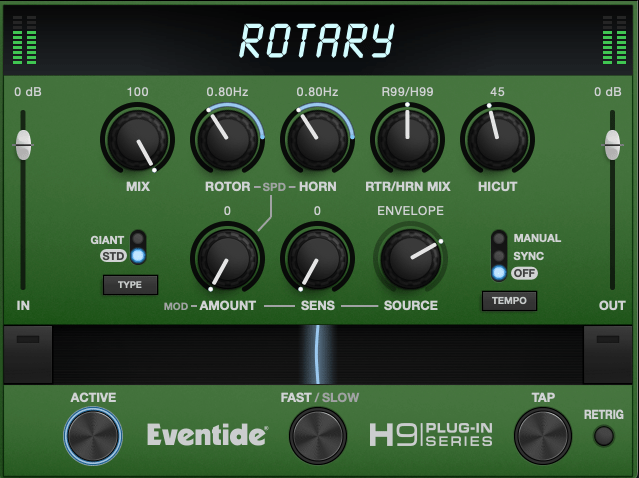This screenshot has width=639, height=478.
Task: Click the IN level slider handle
Action: [x=23, y=146]
